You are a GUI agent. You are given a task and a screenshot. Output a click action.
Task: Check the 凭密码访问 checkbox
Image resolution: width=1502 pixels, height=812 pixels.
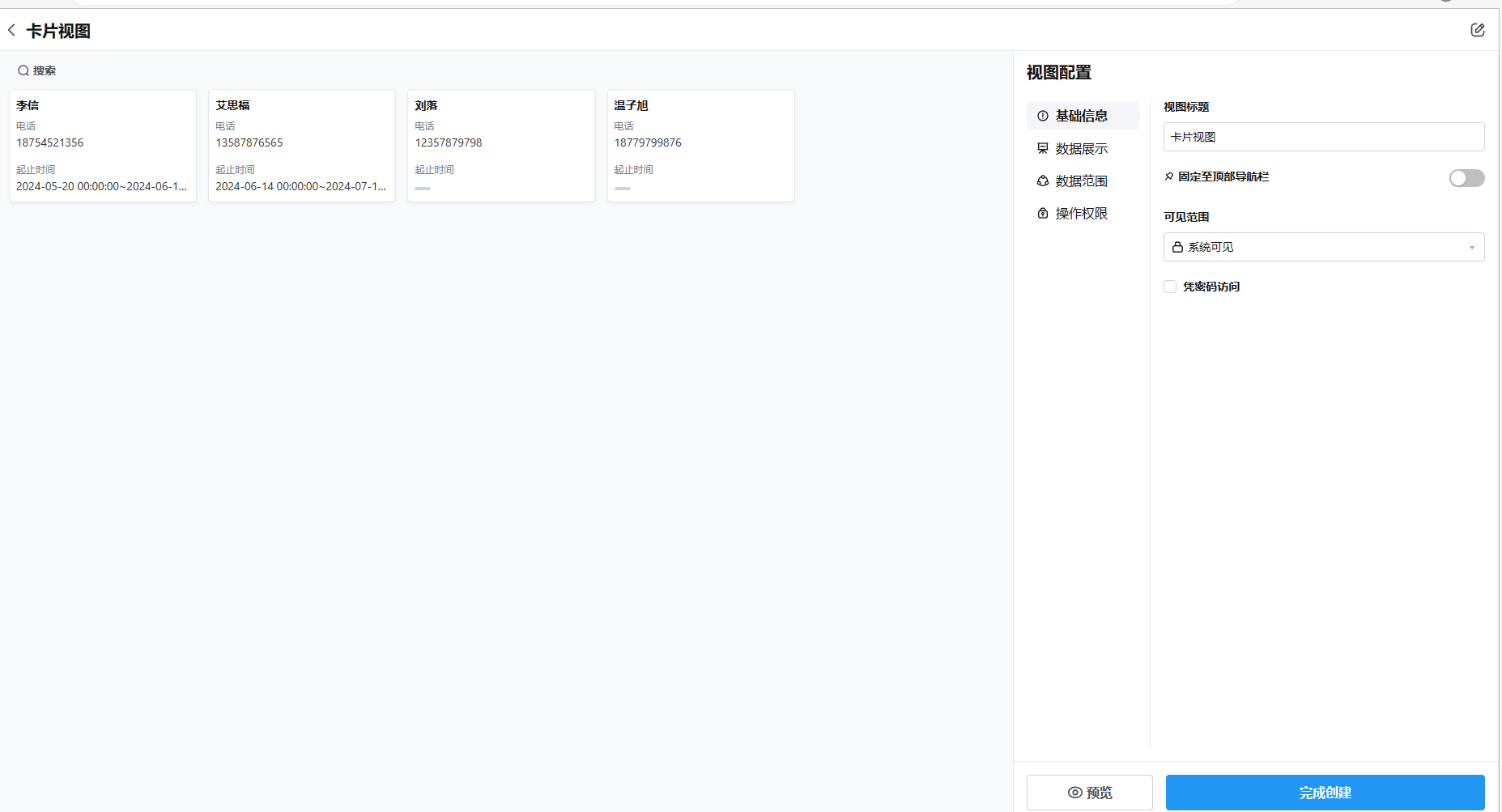[x=1169, y=287]
